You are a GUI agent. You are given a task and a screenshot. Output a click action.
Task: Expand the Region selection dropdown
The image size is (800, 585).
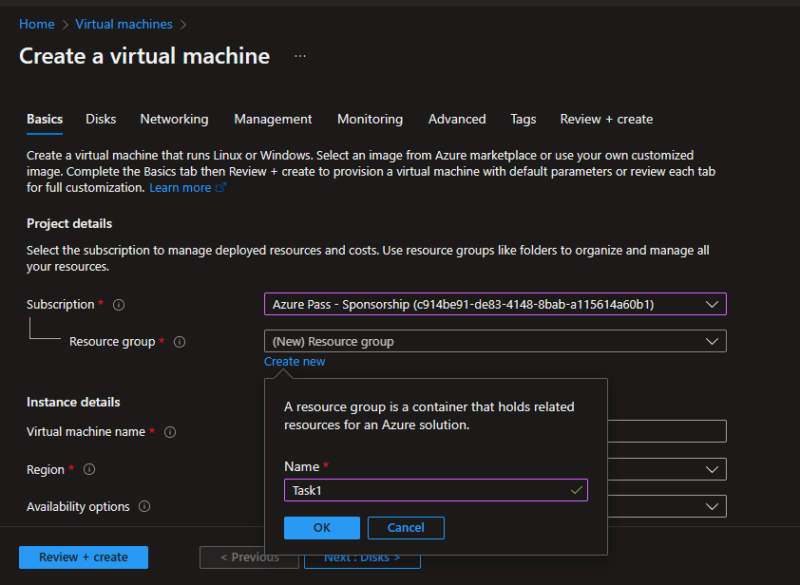tap(712, 469)
